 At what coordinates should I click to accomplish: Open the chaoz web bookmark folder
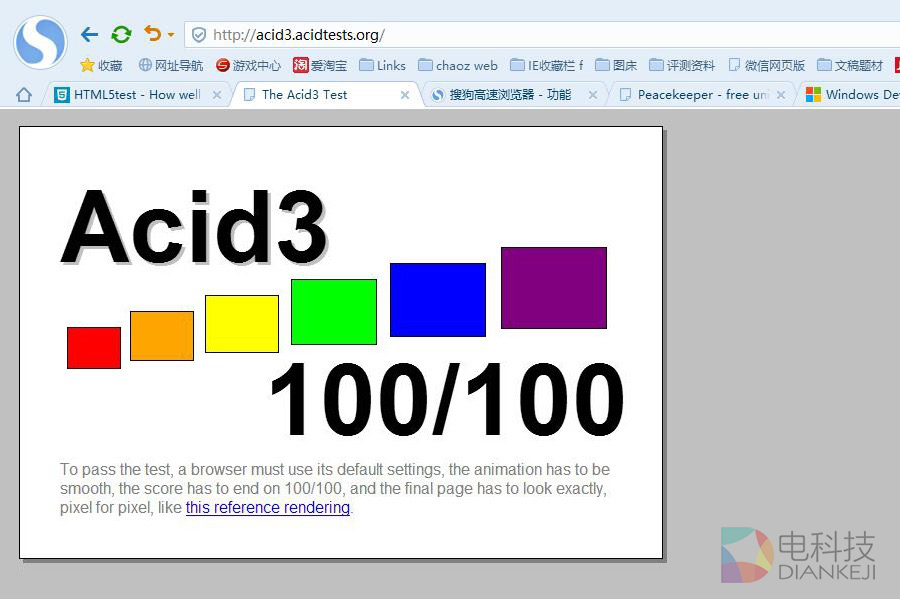coord(457,65)
